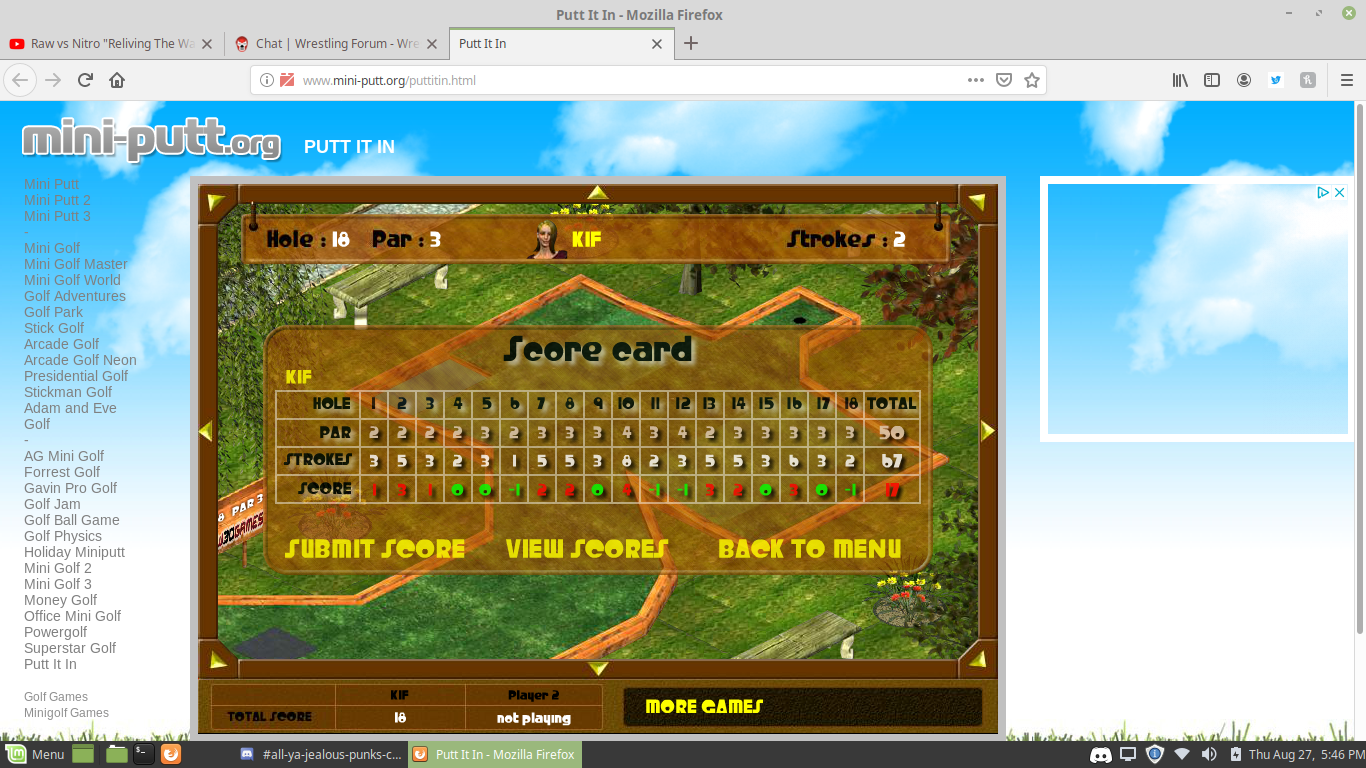Open a new browser tab
The height and width of the screenshot is (768, 1366).
pos(691,43)
